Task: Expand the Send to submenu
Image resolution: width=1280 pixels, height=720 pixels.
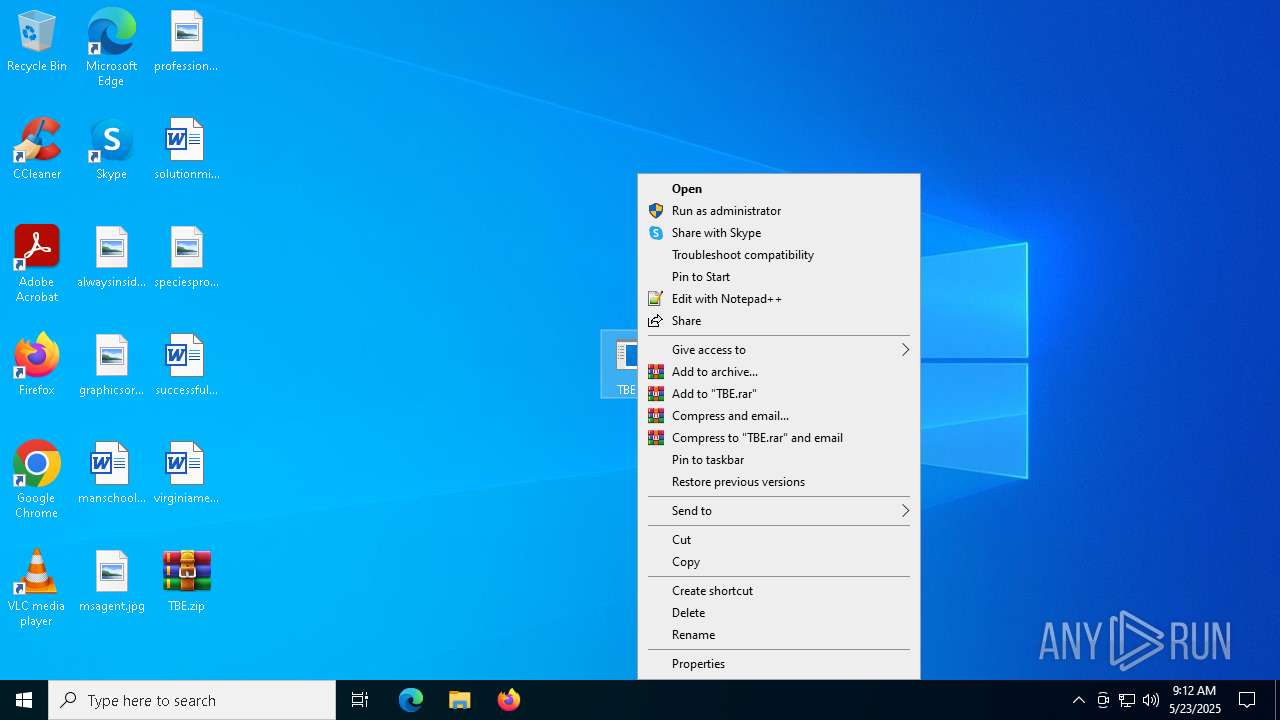Action: tap(779, 511)
